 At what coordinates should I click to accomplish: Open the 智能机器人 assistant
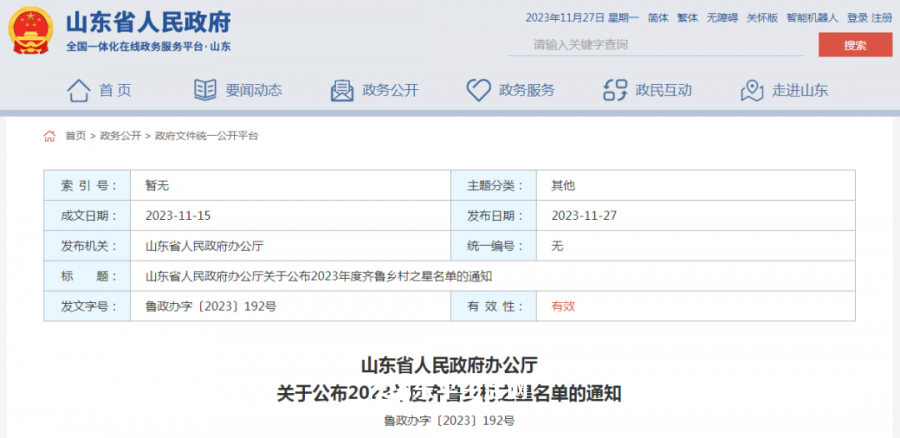pos(811,18)
